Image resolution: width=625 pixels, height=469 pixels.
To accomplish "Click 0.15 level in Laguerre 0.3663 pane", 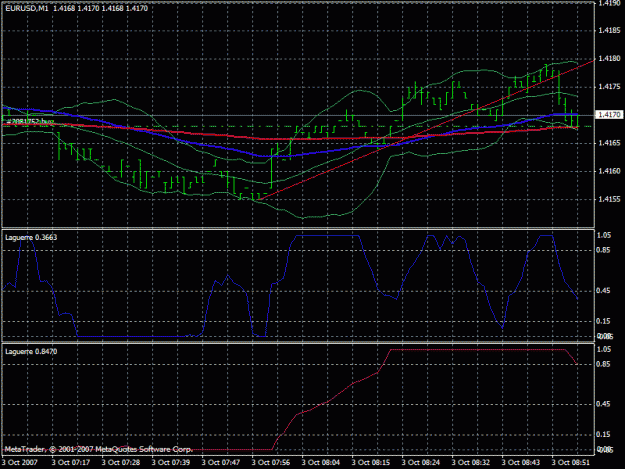I will coord(603,321).
